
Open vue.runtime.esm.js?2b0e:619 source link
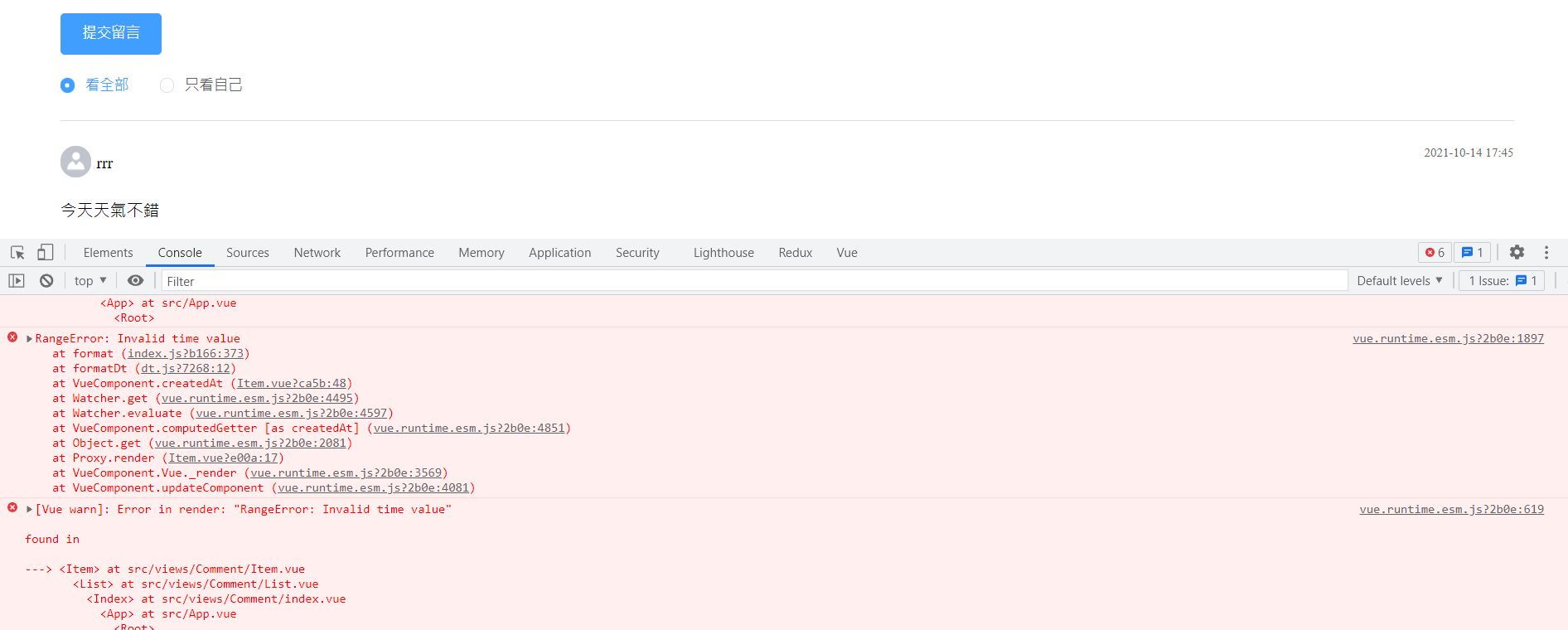(1452, 509)
